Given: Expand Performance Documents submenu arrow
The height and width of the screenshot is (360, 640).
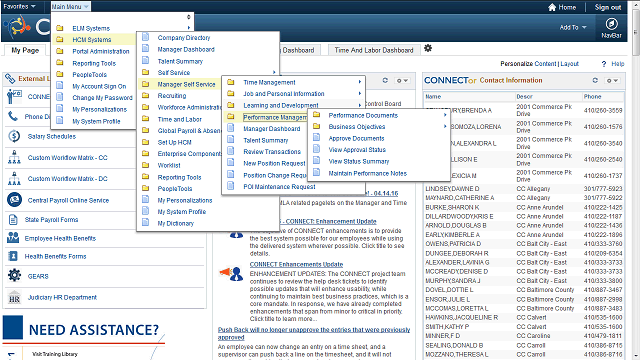Looking at the screenshot, I should click(x=445, y=116).
